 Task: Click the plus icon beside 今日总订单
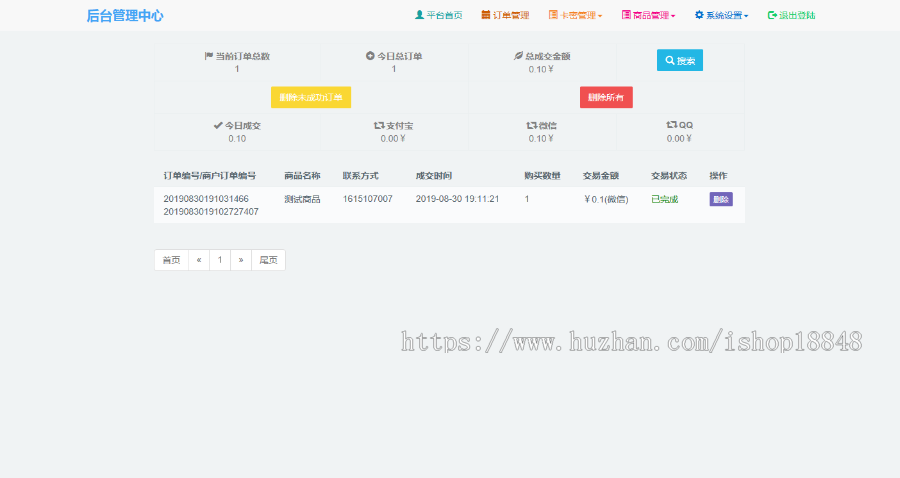[370, 56]
